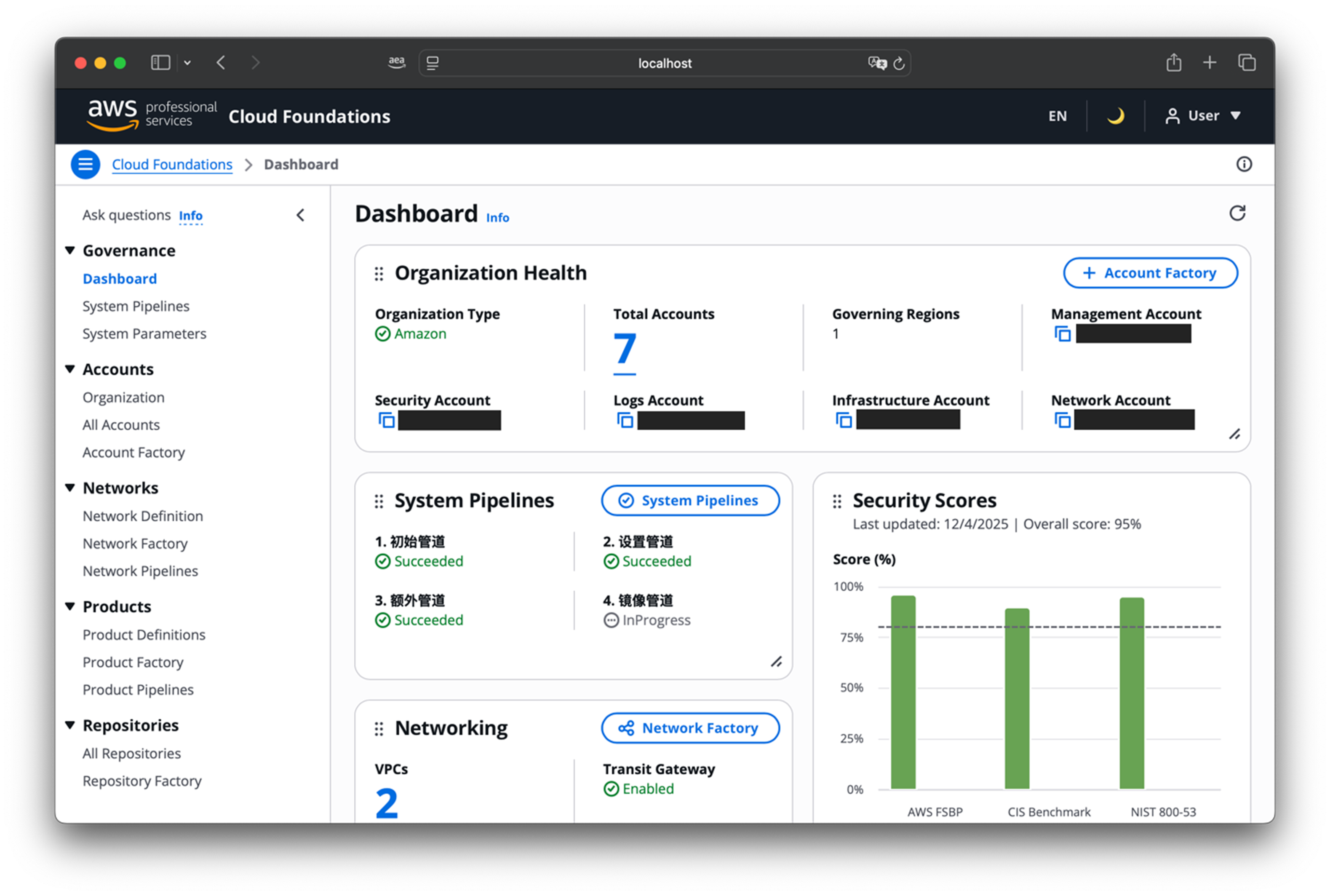Click the info circle icon top right
Screen dimensions: 1330x896
(1244, 165)
